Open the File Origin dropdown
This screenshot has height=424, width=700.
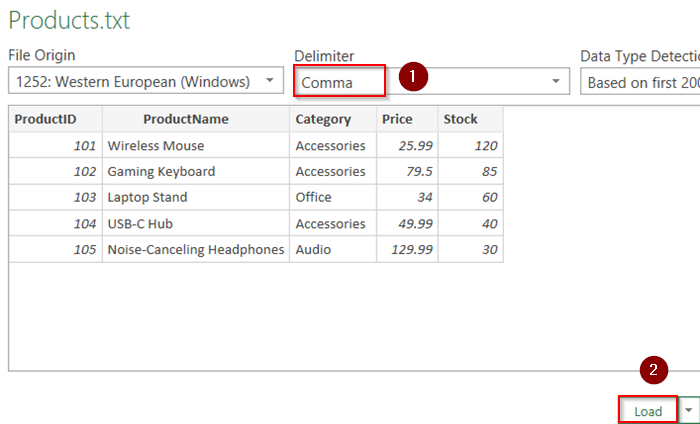tap(146, 81)
